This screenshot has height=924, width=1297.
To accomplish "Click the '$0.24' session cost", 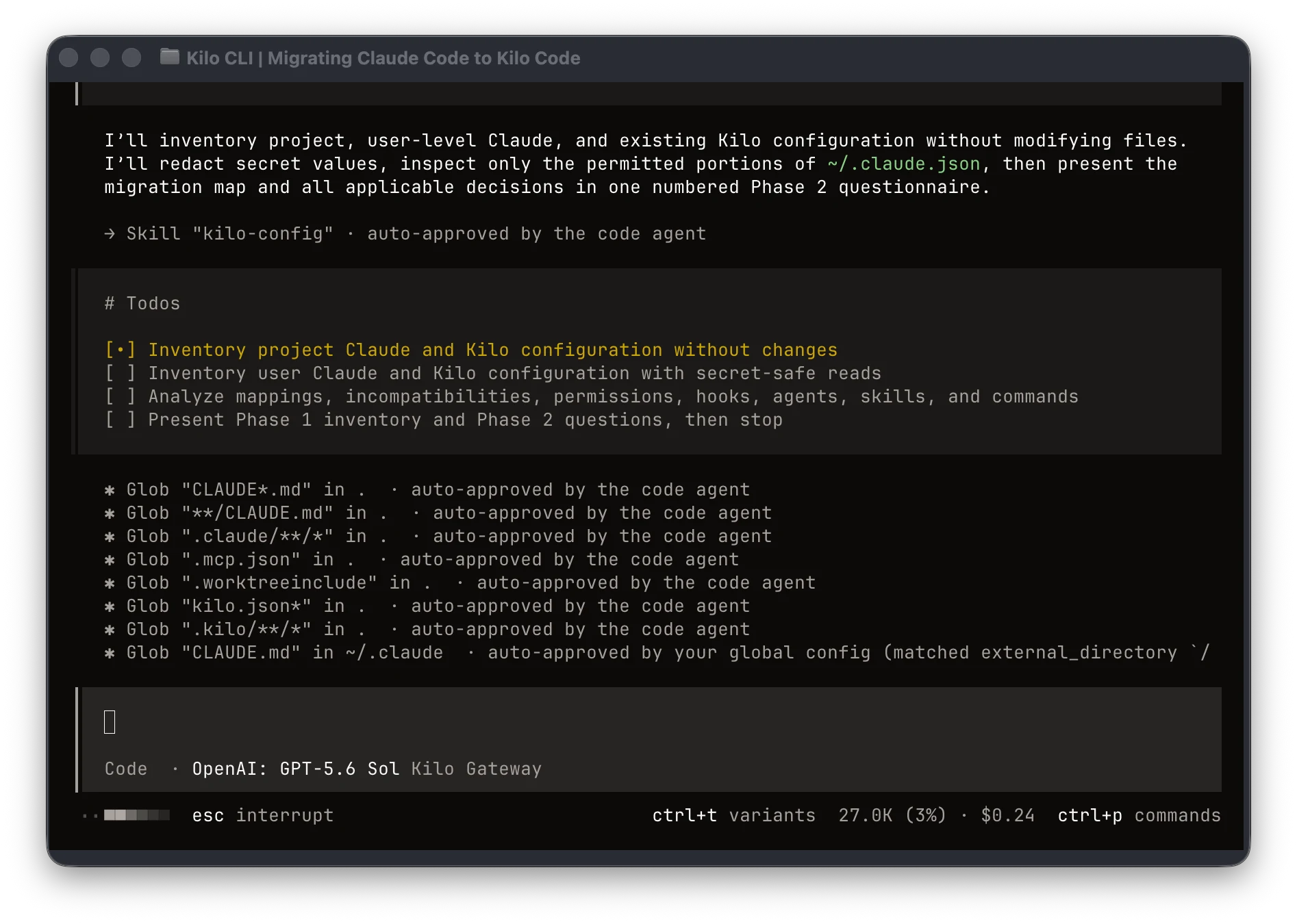I will tap(1008, 816).
